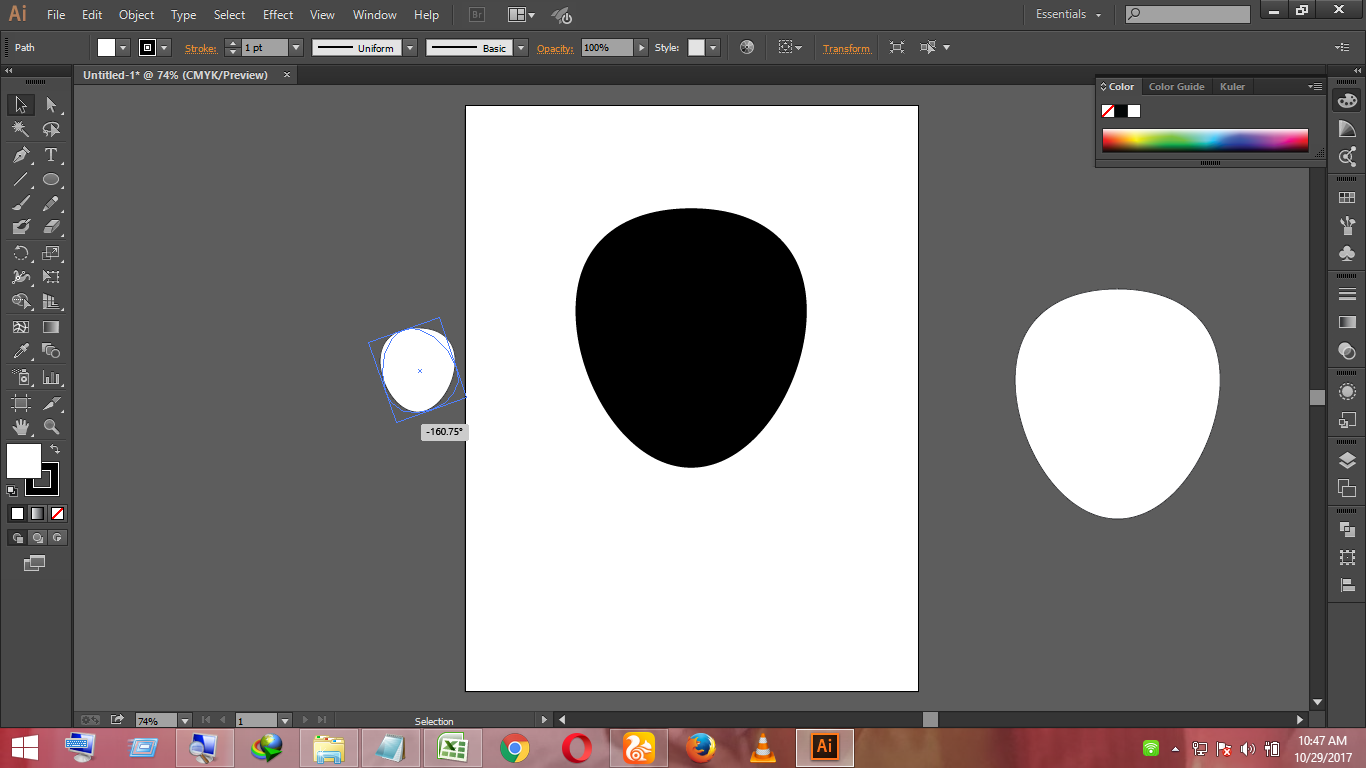Image resolution: width=1366 pixels, height=768 pixels.
Task: Open zoom level dropdown at bottom
Action: tap(185, 720)
